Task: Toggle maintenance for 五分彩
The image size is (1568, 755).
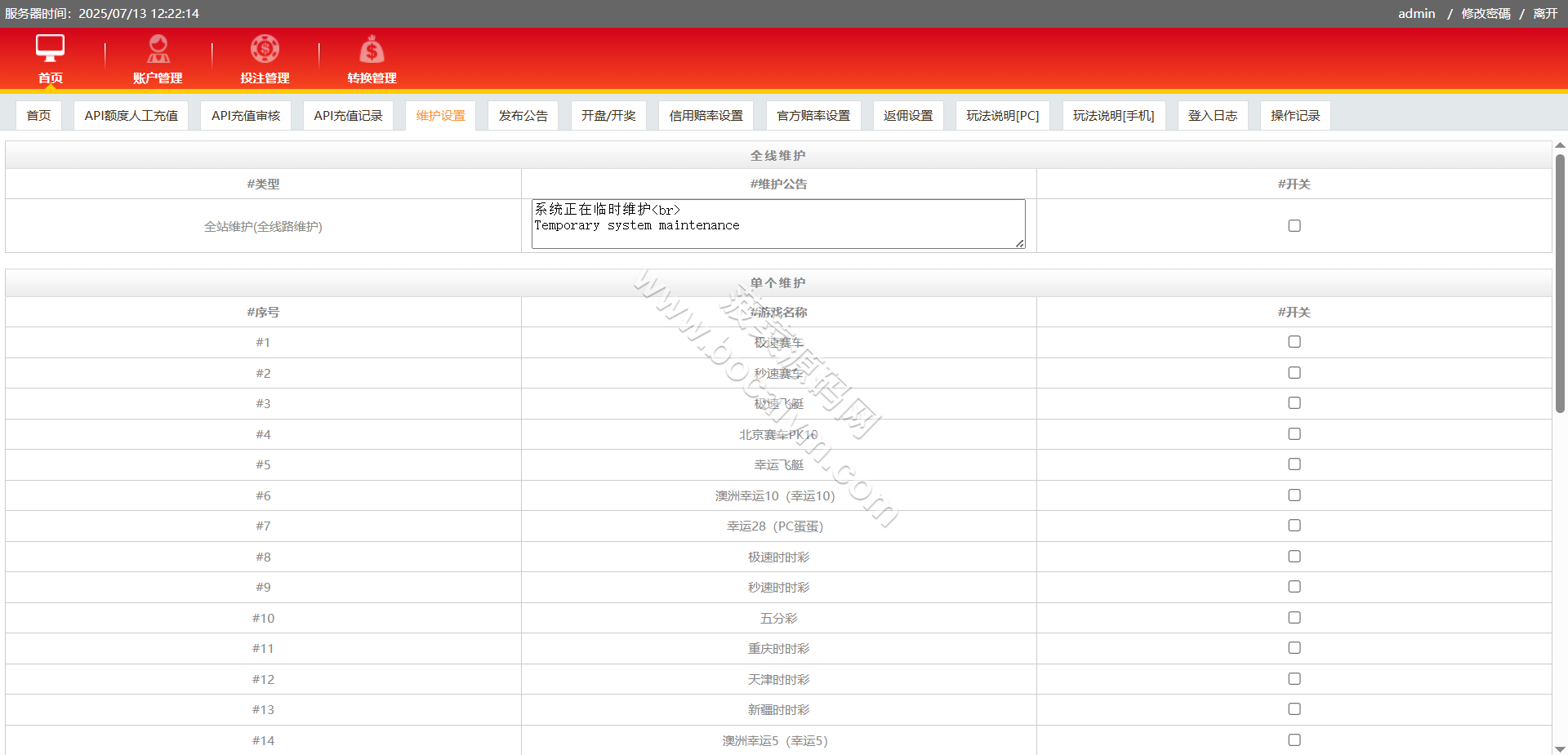Action: (1294, 618)
